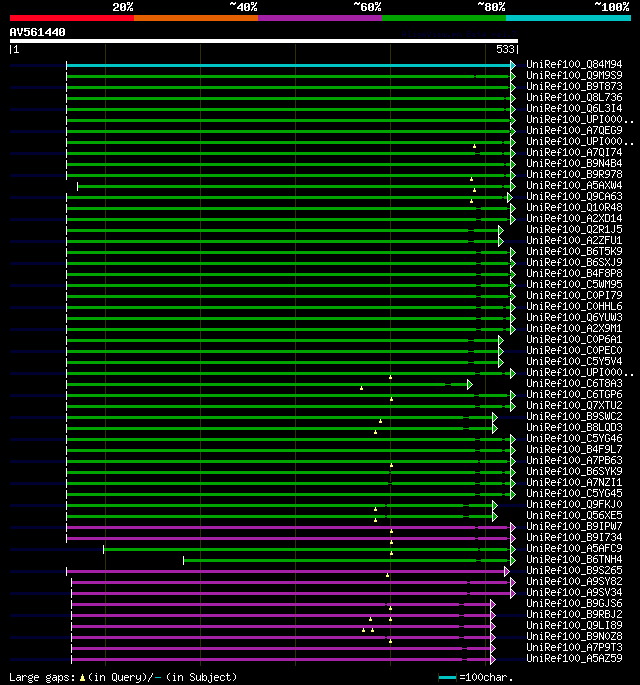Image resolution: width=640 pixels, height=685 pixels.
Task: Open hit UniRef100_A7QEG9
Action: 574,131
